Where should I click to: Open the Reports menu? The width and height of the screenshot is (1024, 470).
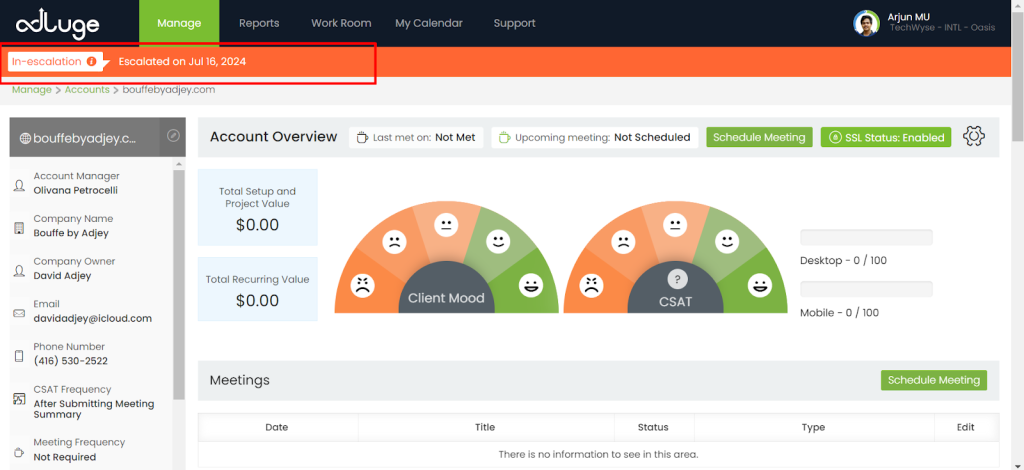259,23
